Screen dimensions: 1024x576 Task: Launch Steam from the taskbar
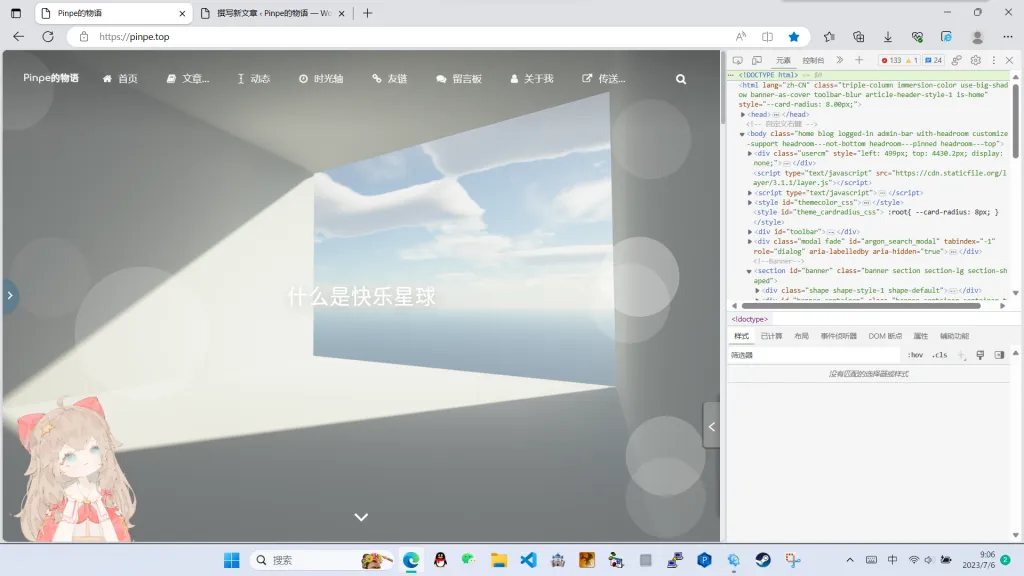coord(763,560)
